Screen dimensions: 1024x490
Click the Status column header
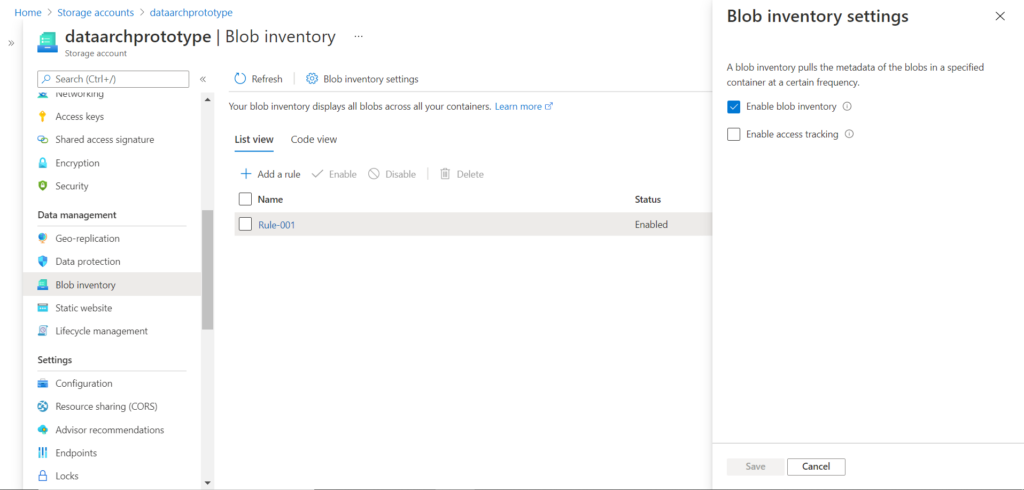tap(648, 199)
